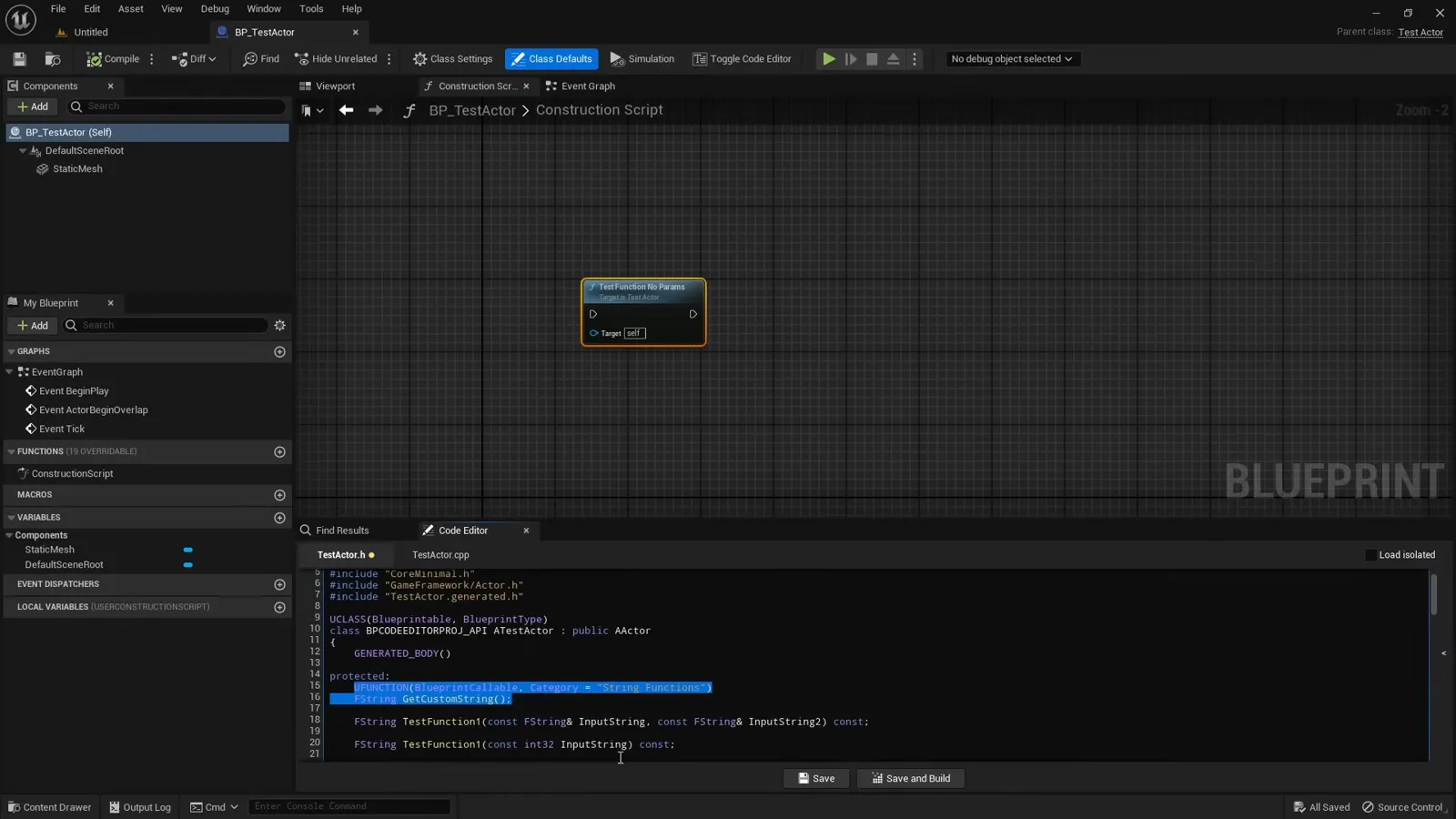Open the File menu
1456x819 pixels.
[x=58, y=9]
